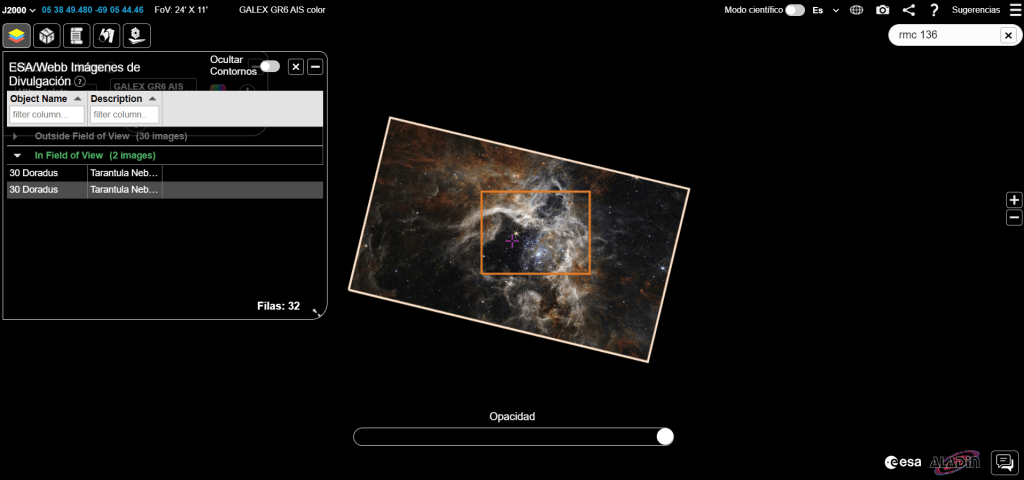The height and width of the screenshot is (480, 1024).
Task: Open help with the question mark icon
Action: pyautogui.click(x=934, y=10)
